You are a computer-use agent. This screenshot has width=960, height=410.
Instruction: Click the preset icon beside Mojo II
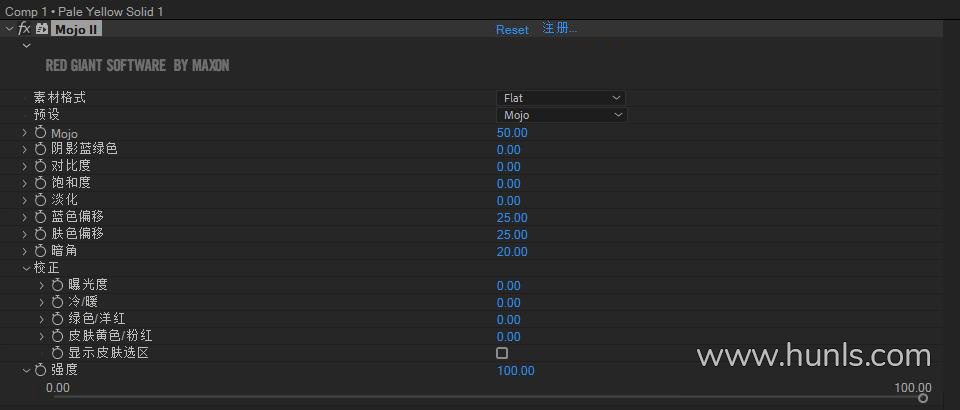[42, 29]
